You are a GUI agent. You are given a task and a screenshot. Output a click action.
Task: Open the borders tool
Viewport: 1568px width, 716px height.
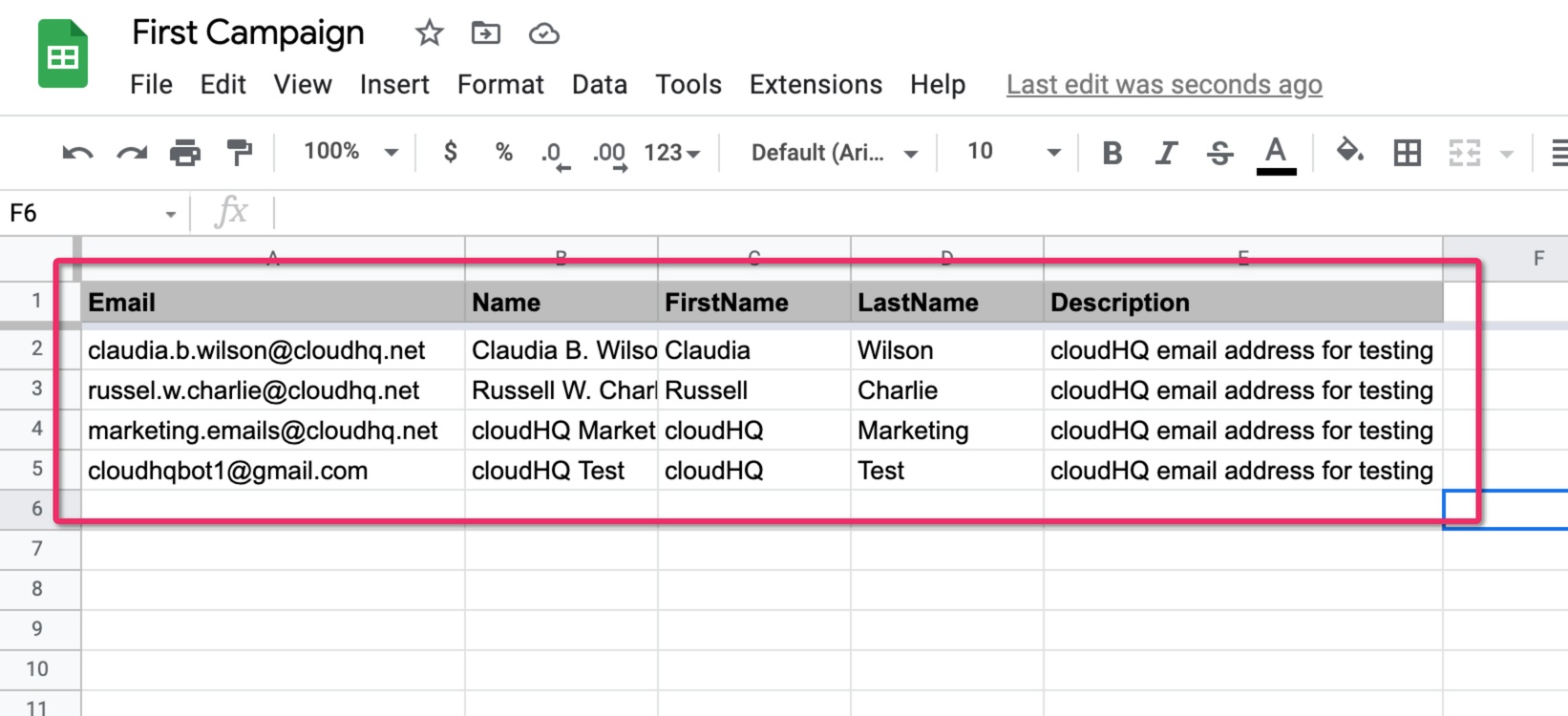[x=1407, y=153]
